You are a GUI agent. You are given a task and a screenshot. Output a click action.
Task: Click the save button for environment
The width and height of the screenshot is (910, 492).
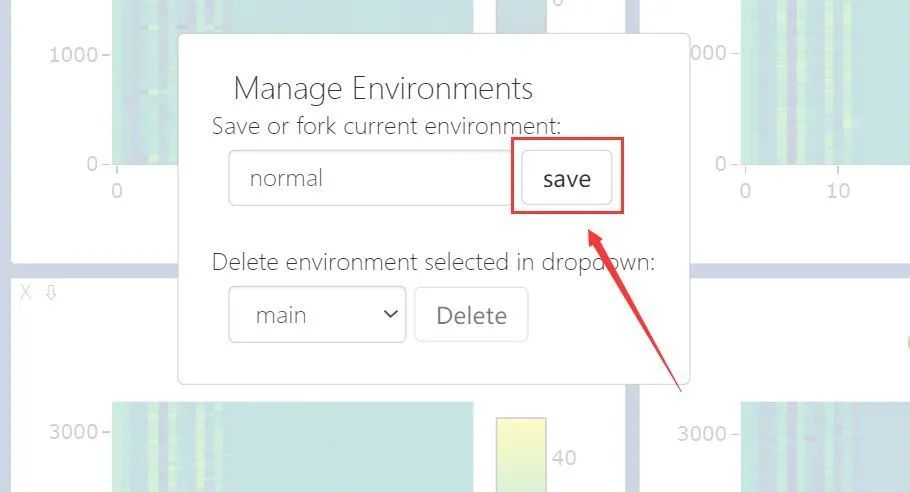pos(566,178)
